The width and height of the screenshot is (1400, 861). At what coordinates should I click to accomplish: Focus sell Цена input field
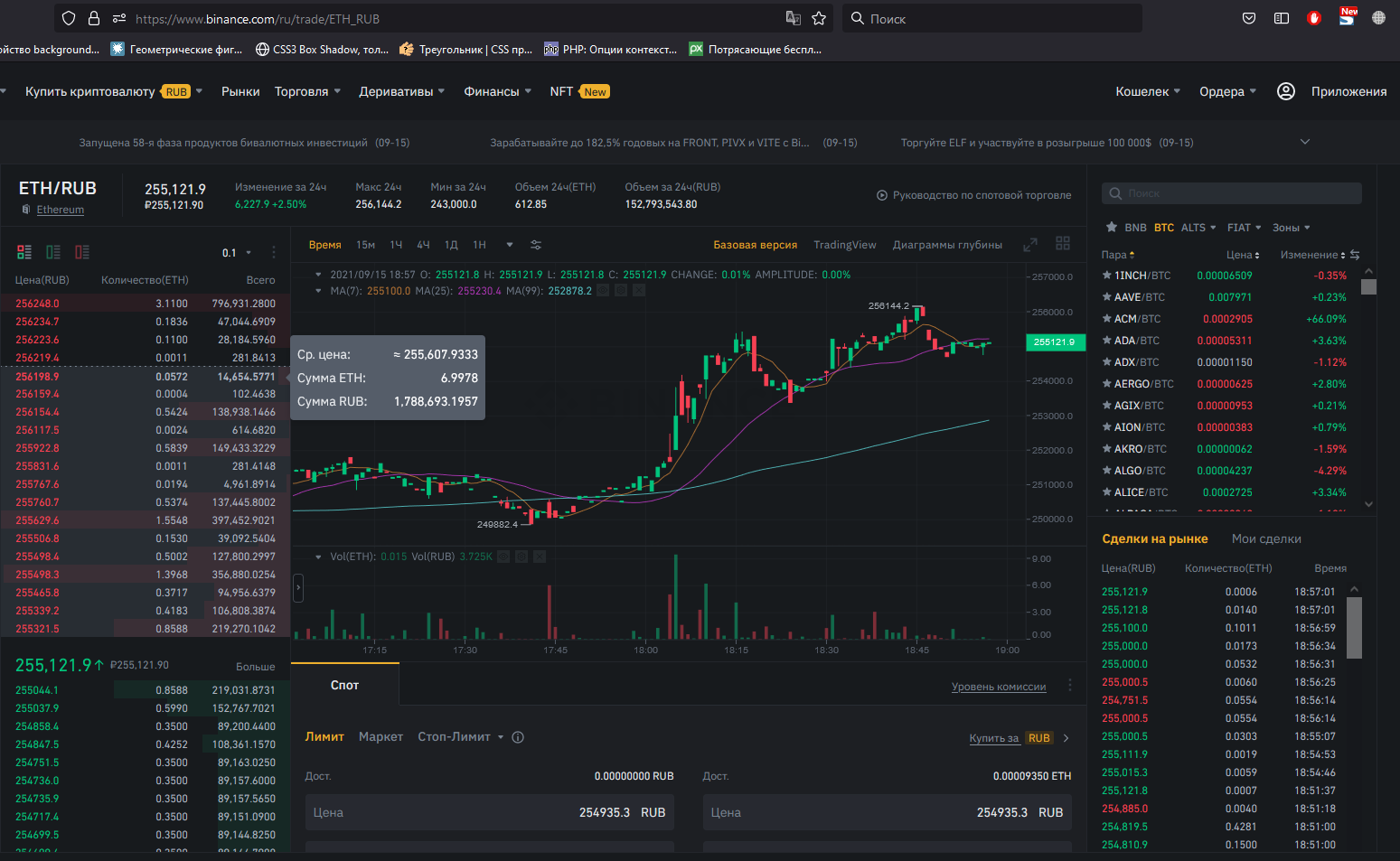click(888, 812)
